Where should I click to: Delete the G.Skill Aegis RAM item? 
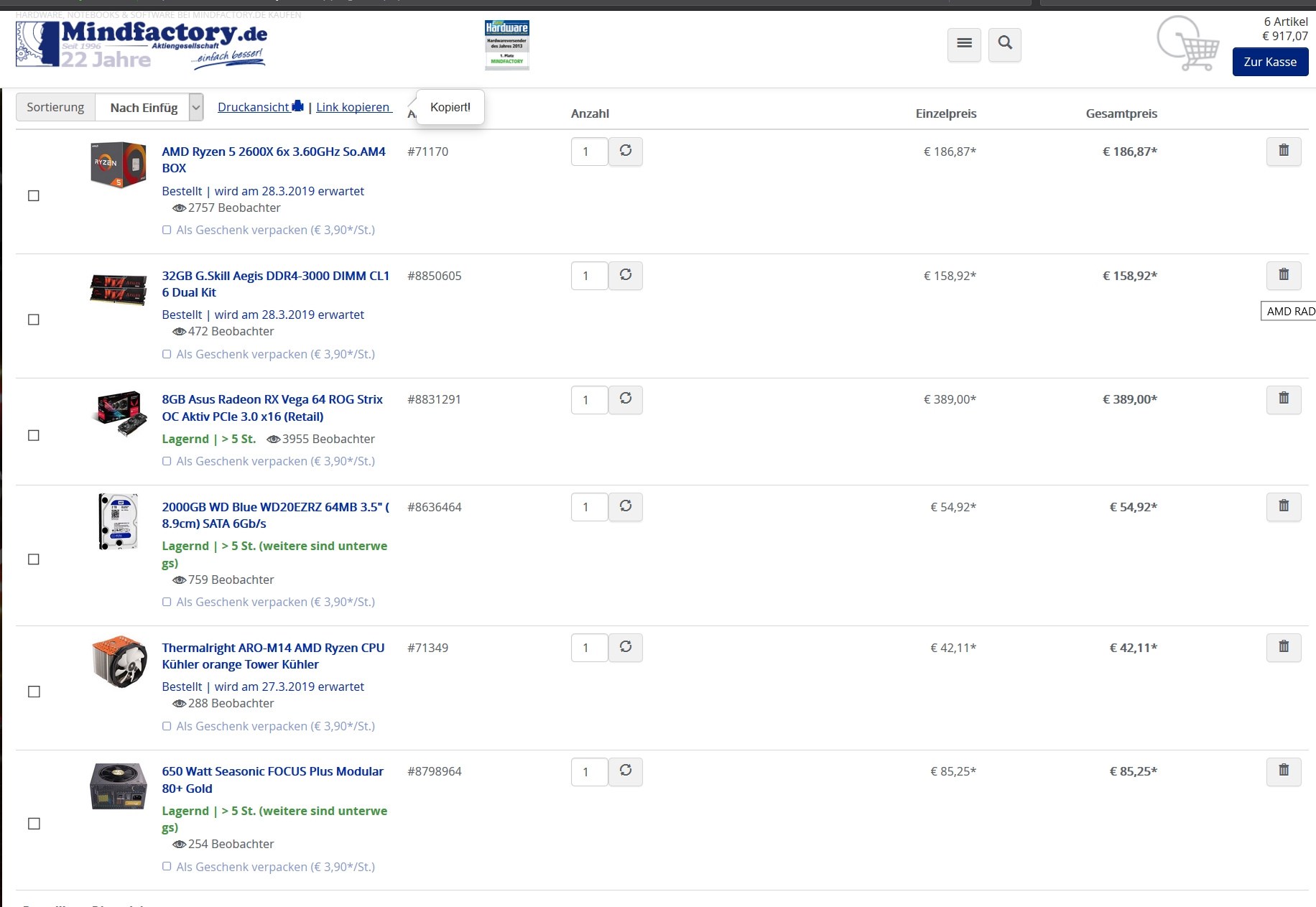[x=1284, y=275]
